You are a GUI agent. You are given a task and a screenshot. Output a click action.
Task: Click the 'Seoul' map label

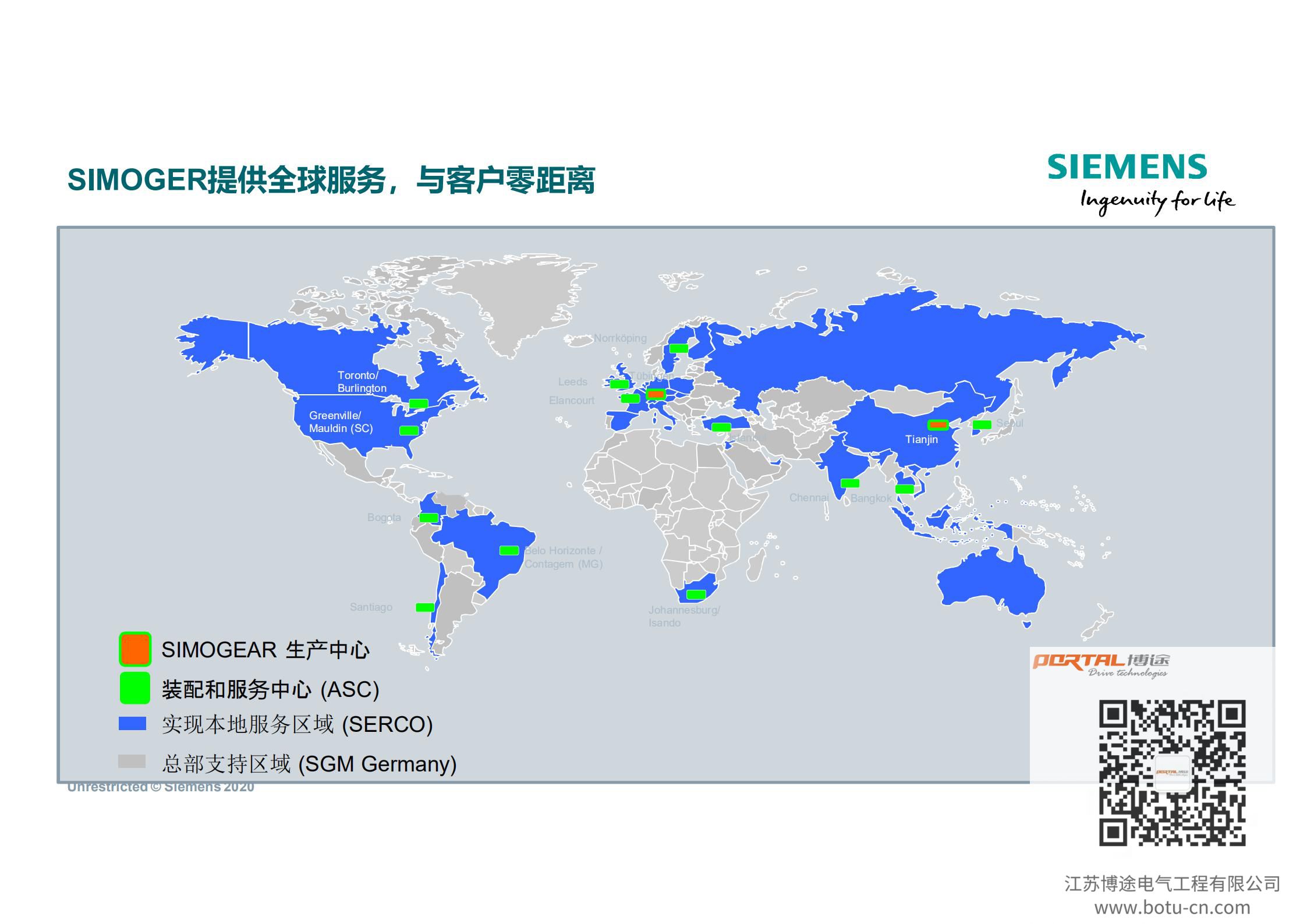pos(1010,423)
